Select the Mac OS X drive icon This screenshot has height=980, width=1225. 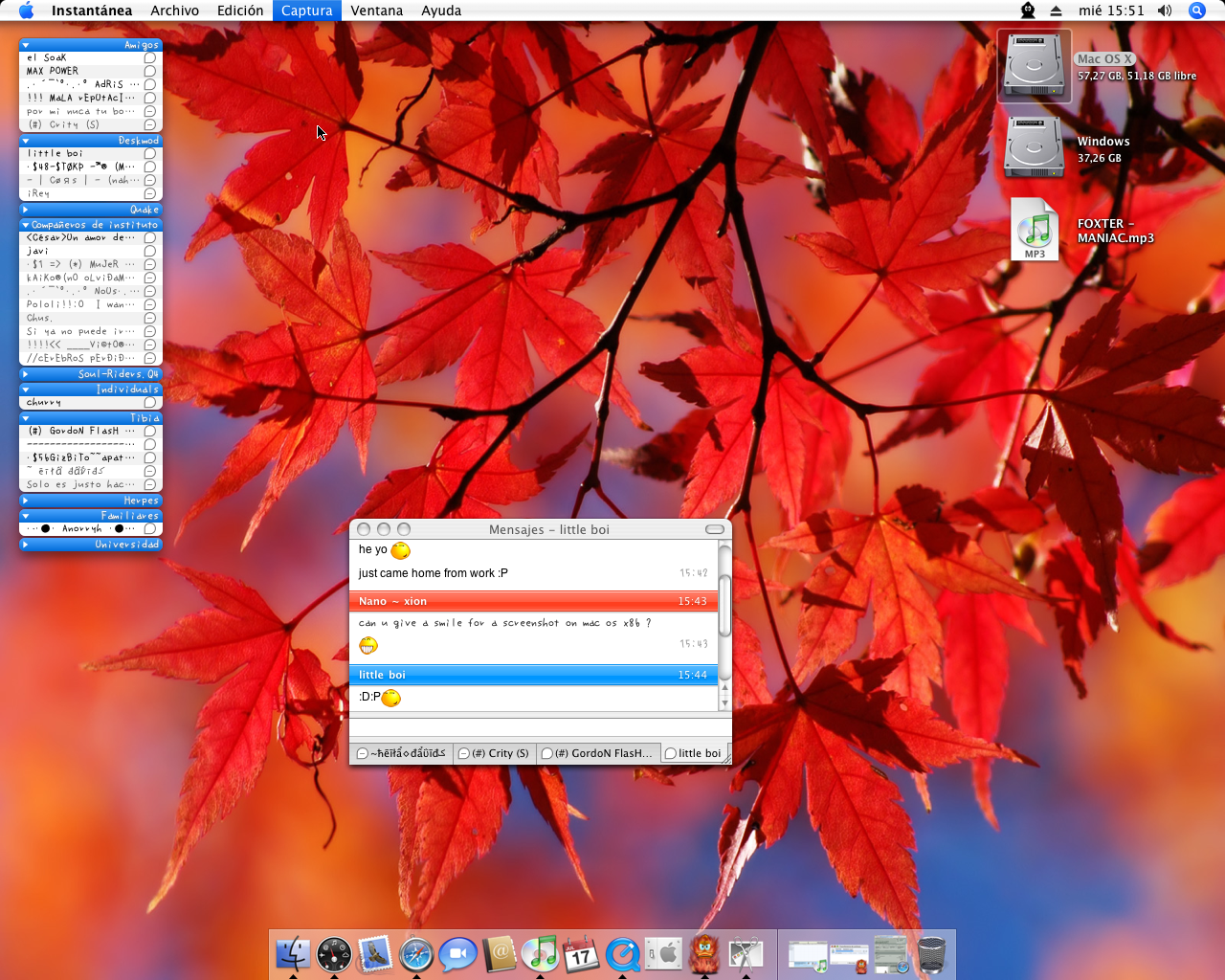(1034, 66)
